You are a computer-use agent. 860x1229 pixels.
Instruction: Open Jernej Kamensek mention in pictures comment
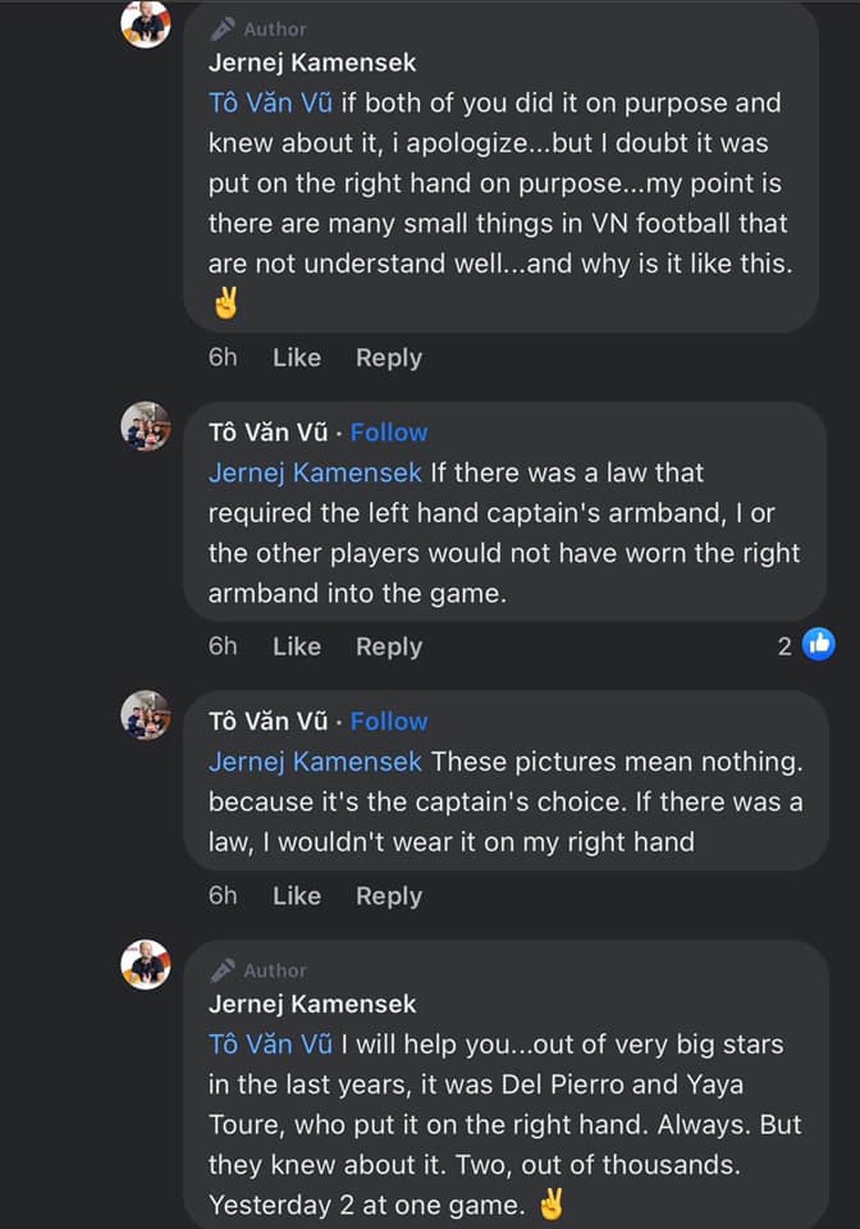315,761
